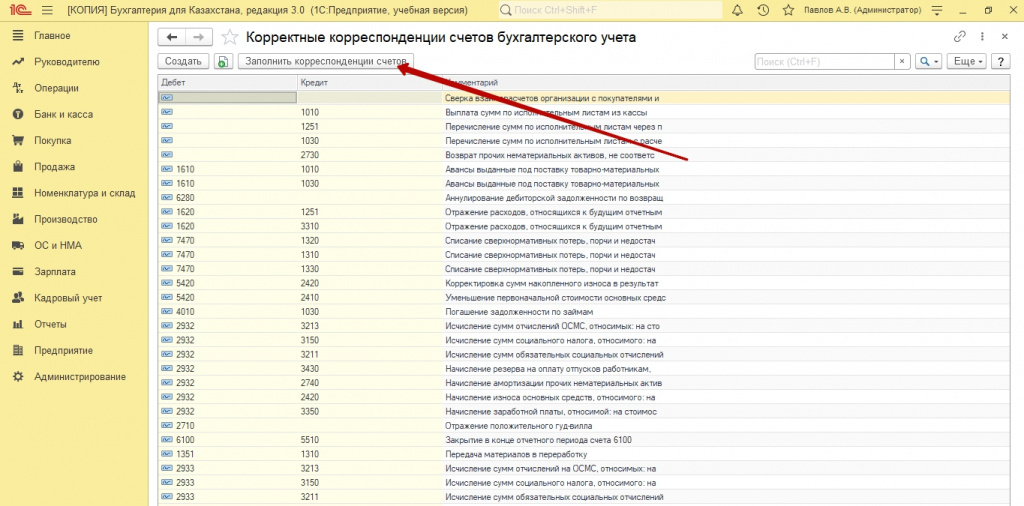Click the Предприятие building icon
The image size is (1024, 506).
click(18, 351)
